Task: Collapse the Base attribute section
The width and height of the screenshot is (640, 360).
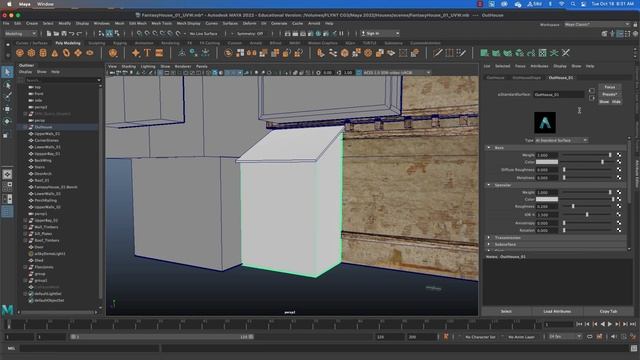Action: coord(489,147)
